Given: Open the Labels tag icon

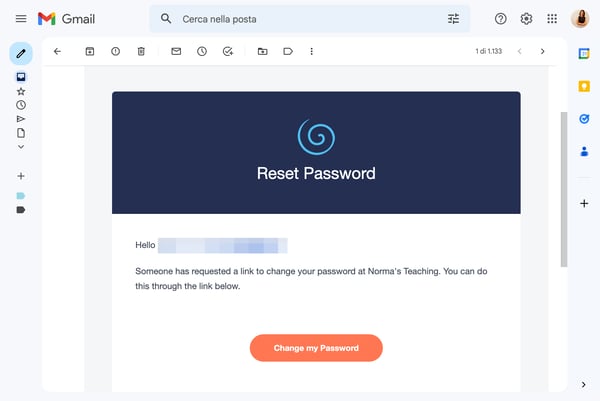Looking at the screenshot, I should click(288, 51).
